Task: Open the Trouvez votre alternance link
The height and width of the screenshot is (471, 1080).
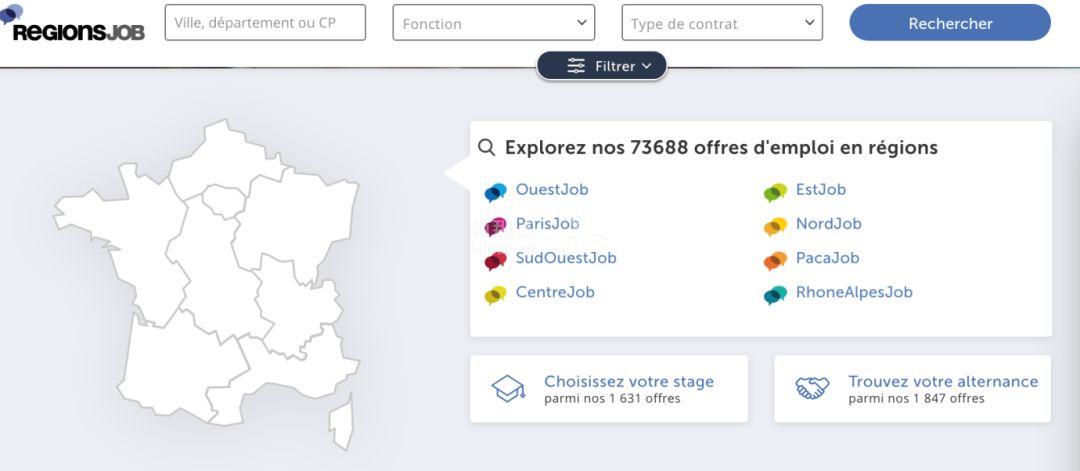Action: click(943, 381)
